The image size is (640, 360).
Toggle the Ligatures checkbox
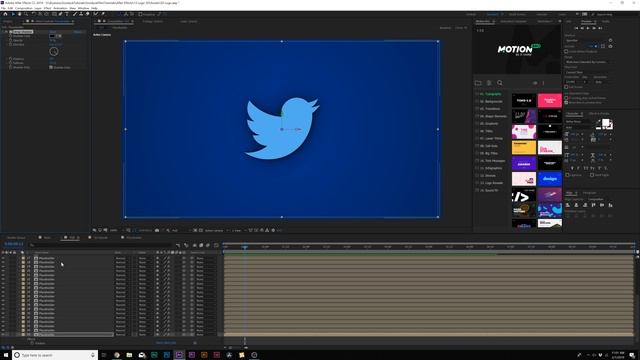(567, 175)
